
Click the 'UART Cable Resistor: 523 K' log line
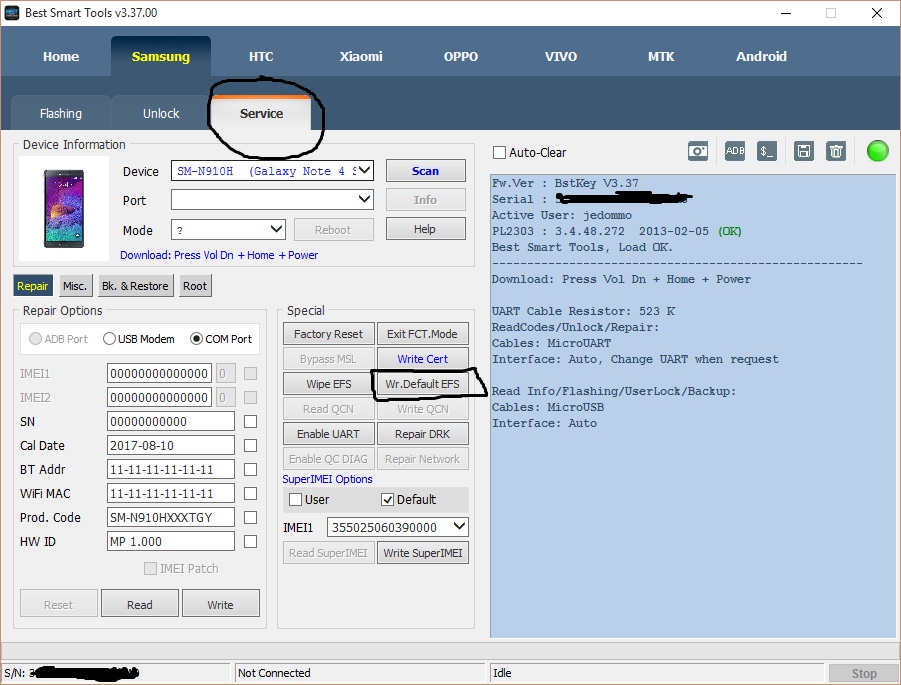(x=583, y=311)
